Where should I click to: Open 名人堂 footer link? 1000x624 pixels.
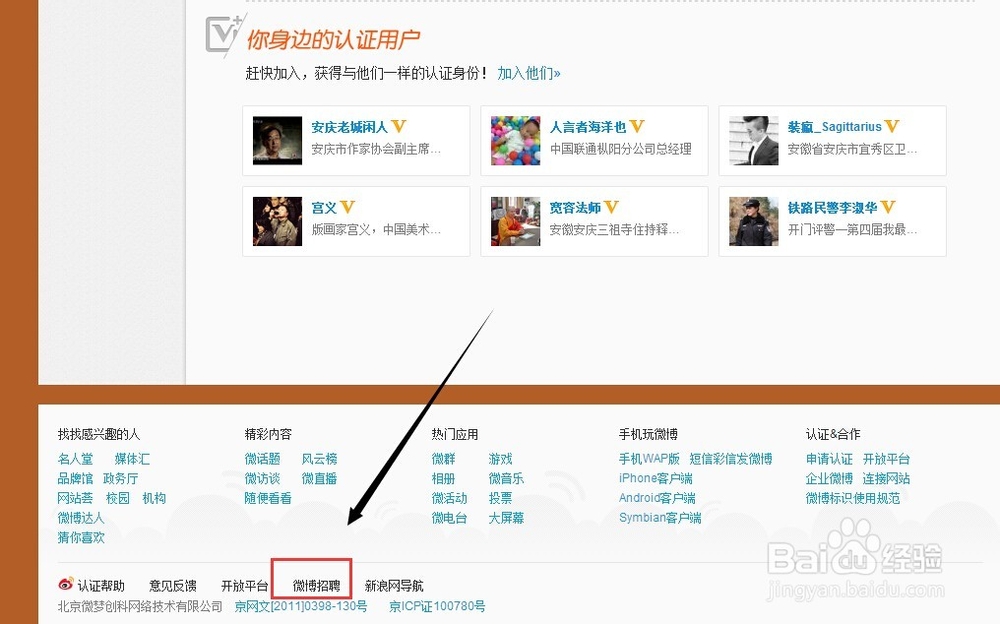[75, 459]
